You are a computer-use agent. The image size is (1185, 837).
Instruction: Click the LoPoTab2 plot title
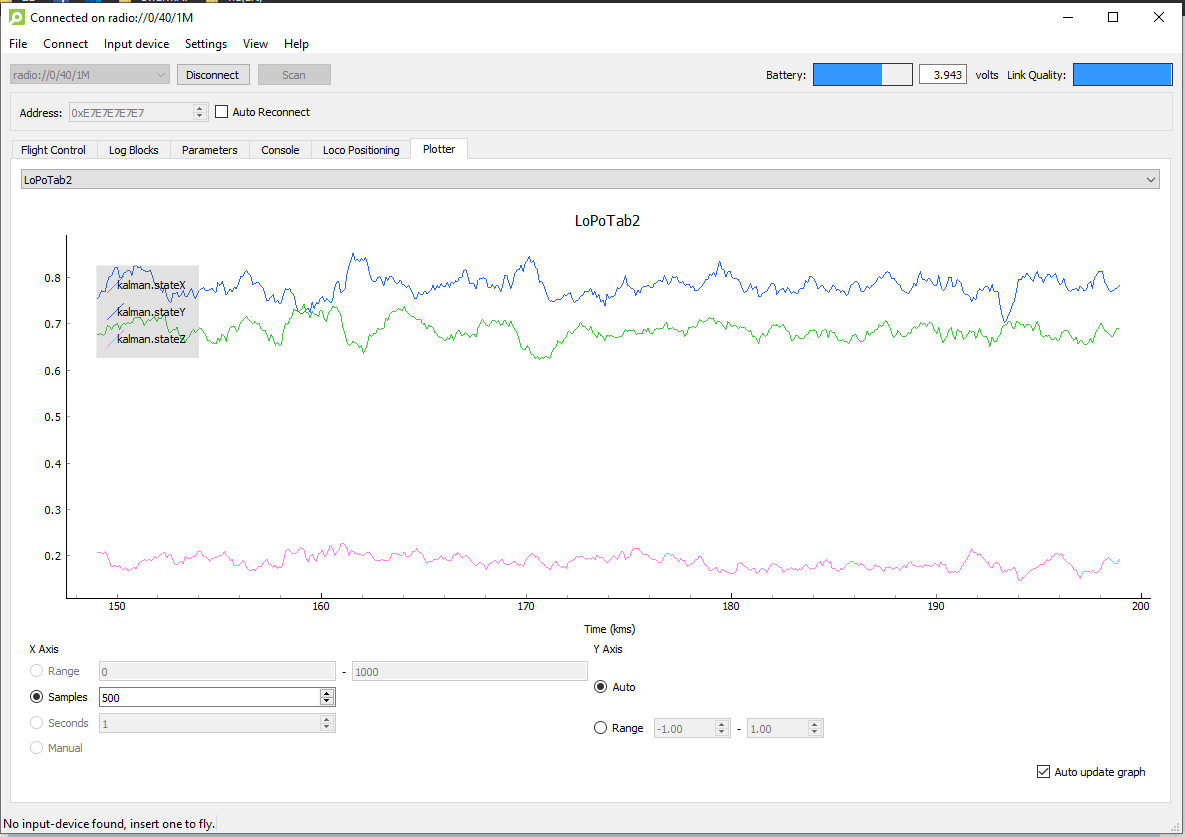pos(607,221)
